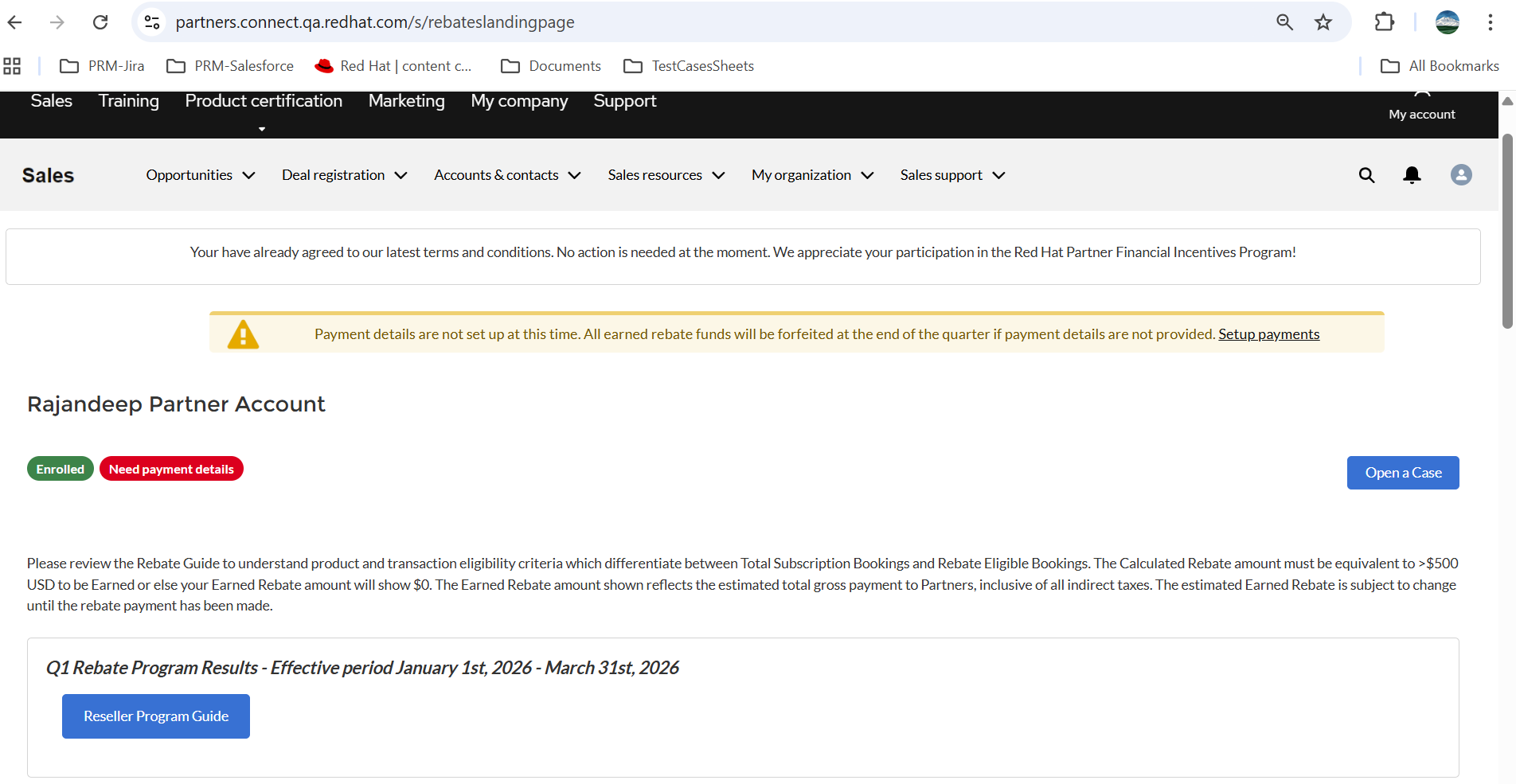This screenshot has height=784, width=1516.
Task: Open the Training top menu item
Action: 129,101
